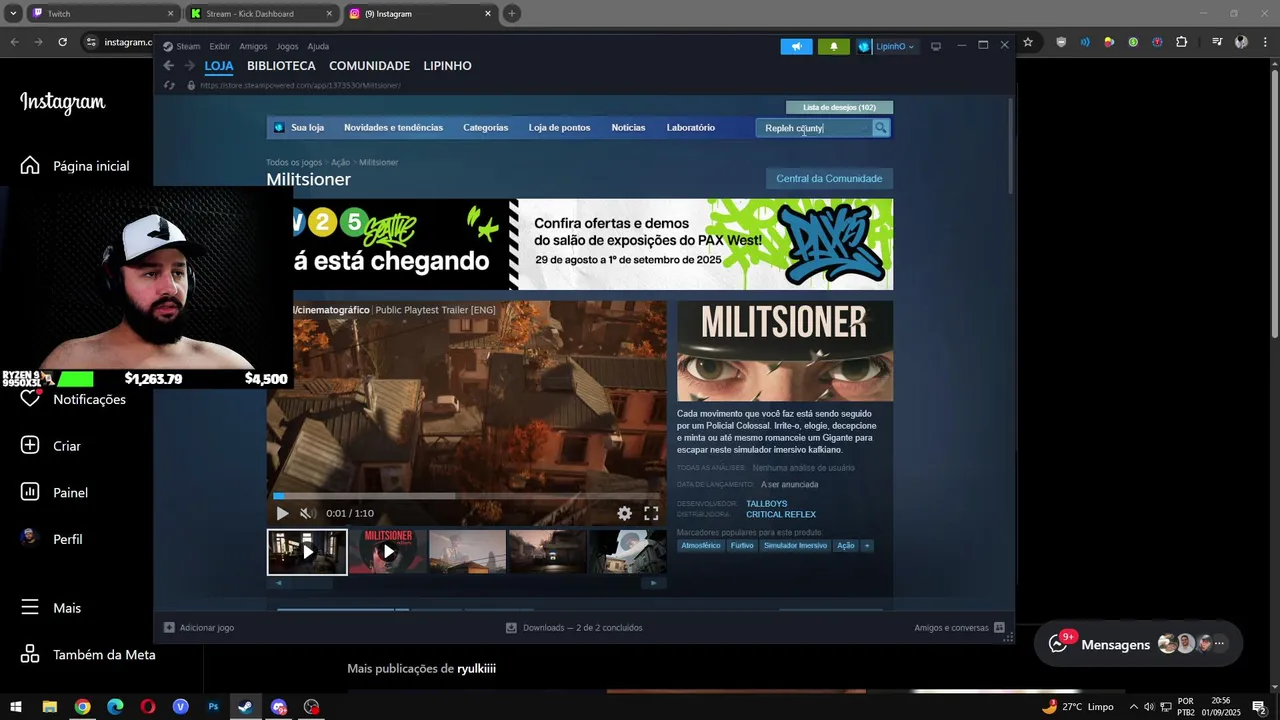Open Steam notifications bell

point(834,46)
